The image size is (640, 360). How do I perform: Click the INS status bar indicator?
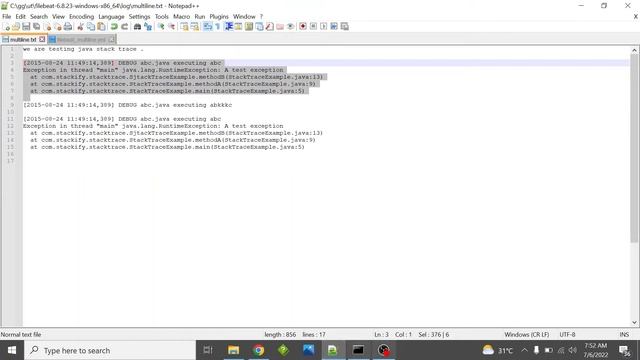[x=624, y=335]
